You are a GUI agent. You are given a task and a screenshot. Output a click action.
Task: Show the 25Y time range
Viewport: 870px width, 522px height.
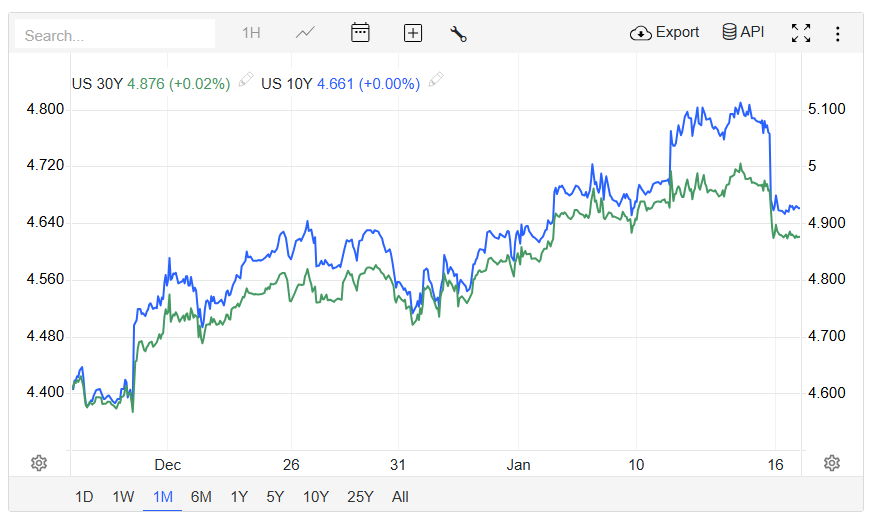(x=360, y=497)
